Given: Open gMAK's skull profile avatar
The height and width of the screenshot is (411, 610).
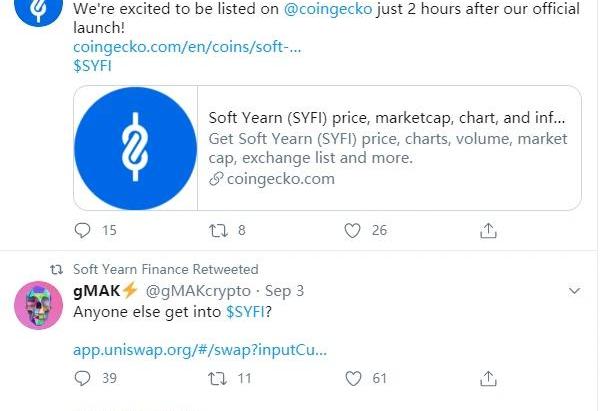Looking at the screenshot, I should pos(40,305).
